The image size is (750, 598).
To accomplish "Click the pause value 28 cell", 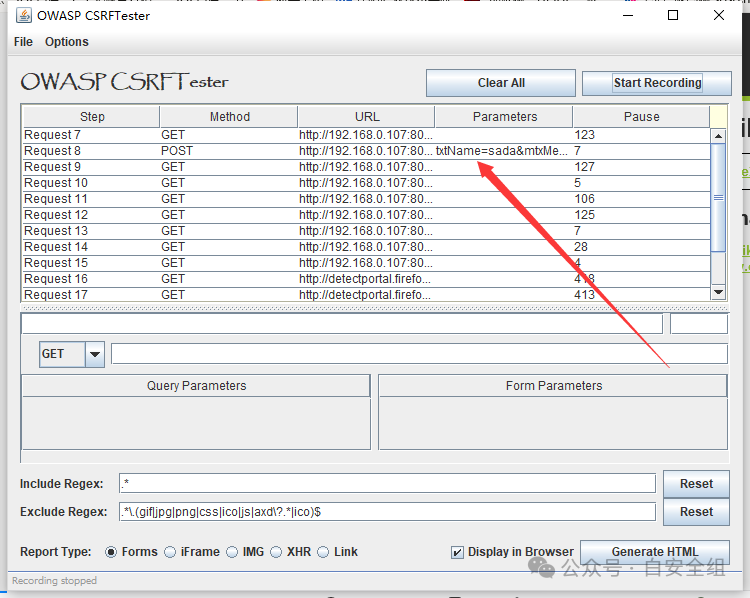I will (641, 247).
